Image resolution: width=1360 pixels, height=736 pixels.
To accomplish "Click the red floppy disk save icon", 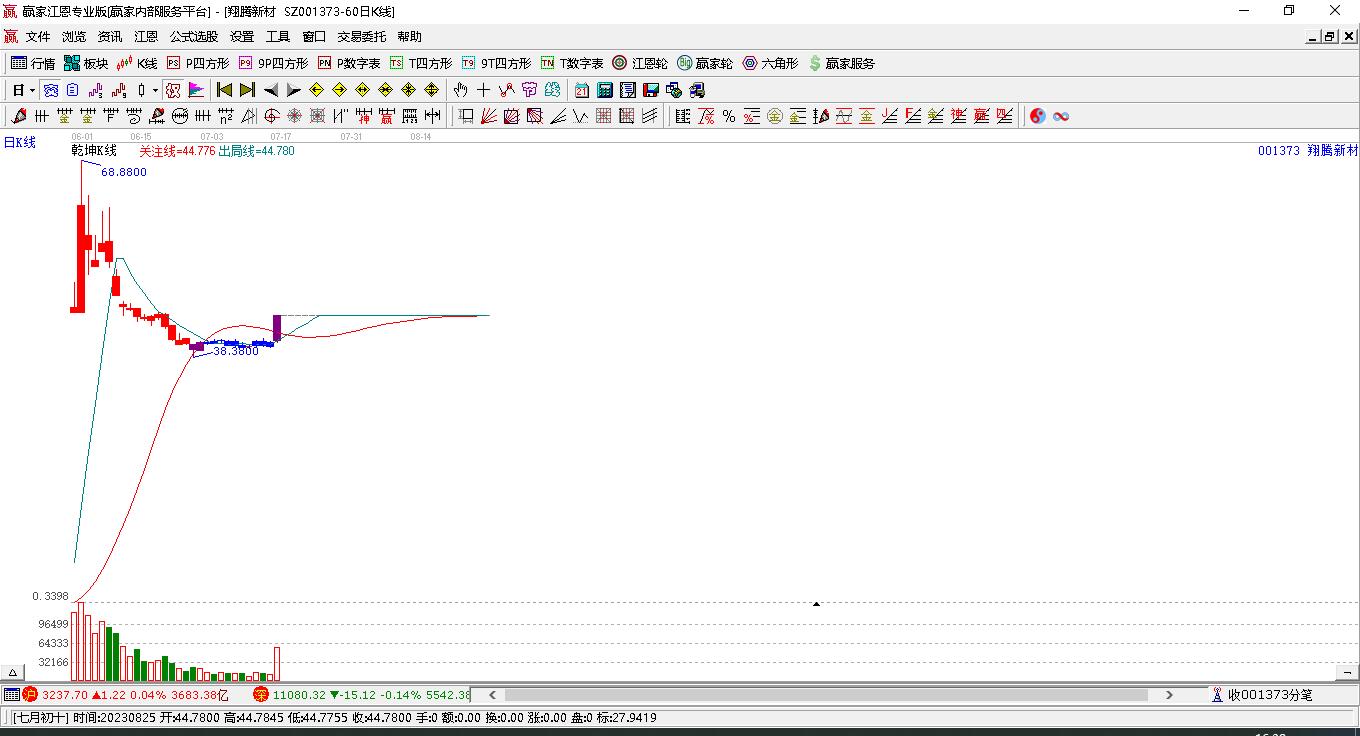I will pos(651,90).
